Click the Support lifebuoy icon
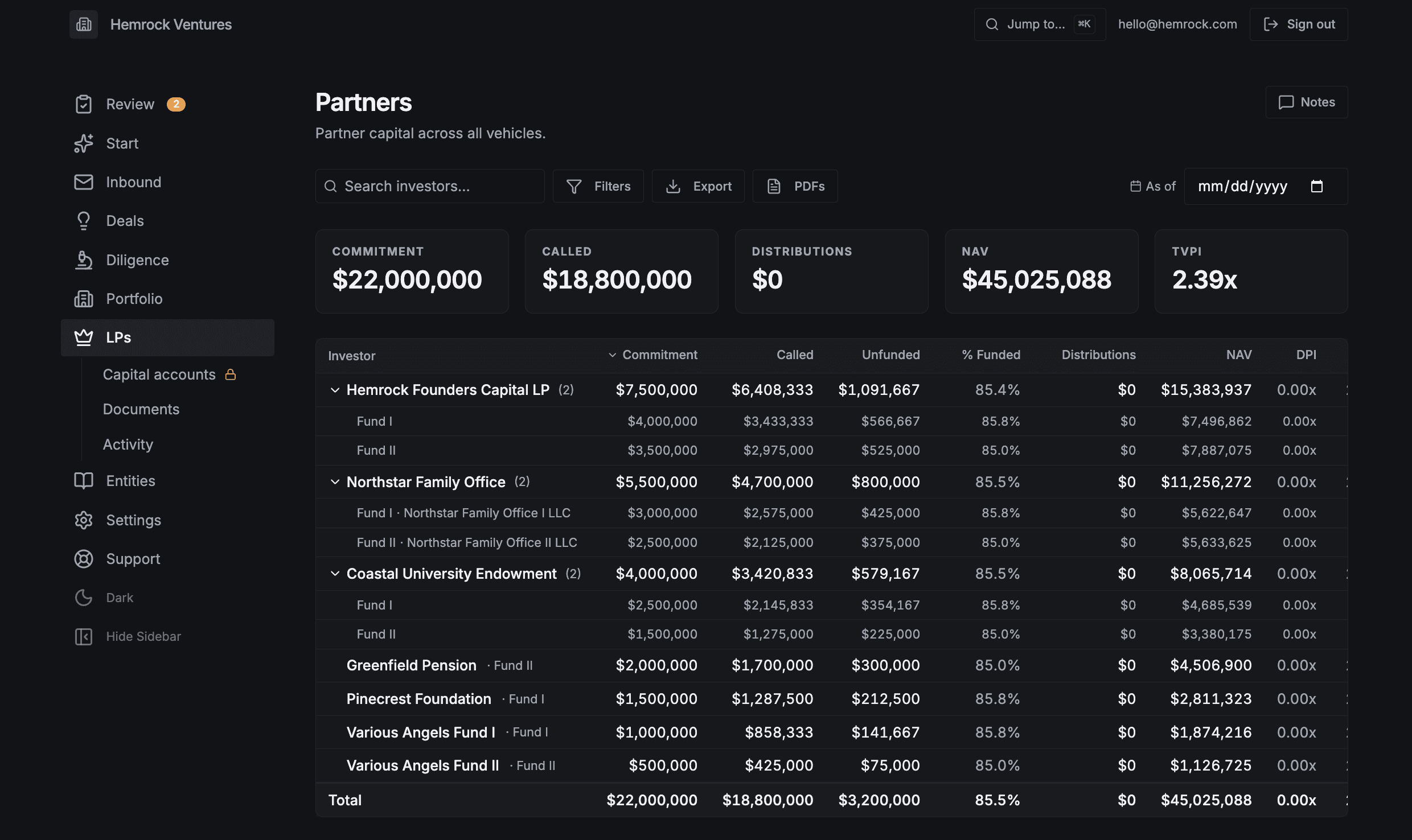This screenshot has height=840, width=1412. click(84, 559)
